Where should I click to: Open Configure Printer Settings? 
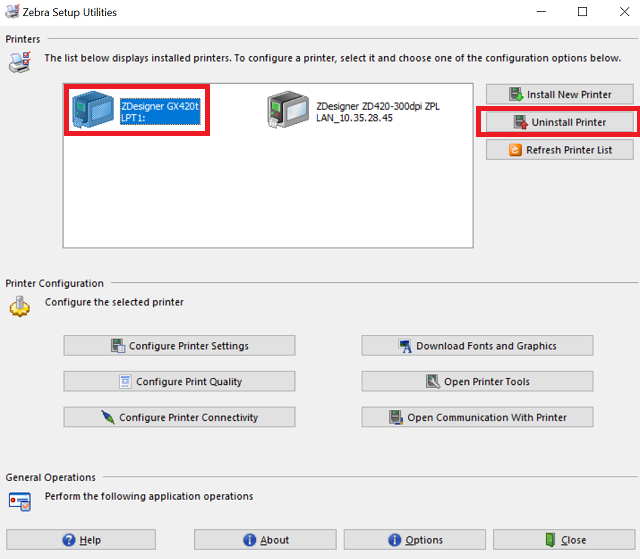(179, 346)
